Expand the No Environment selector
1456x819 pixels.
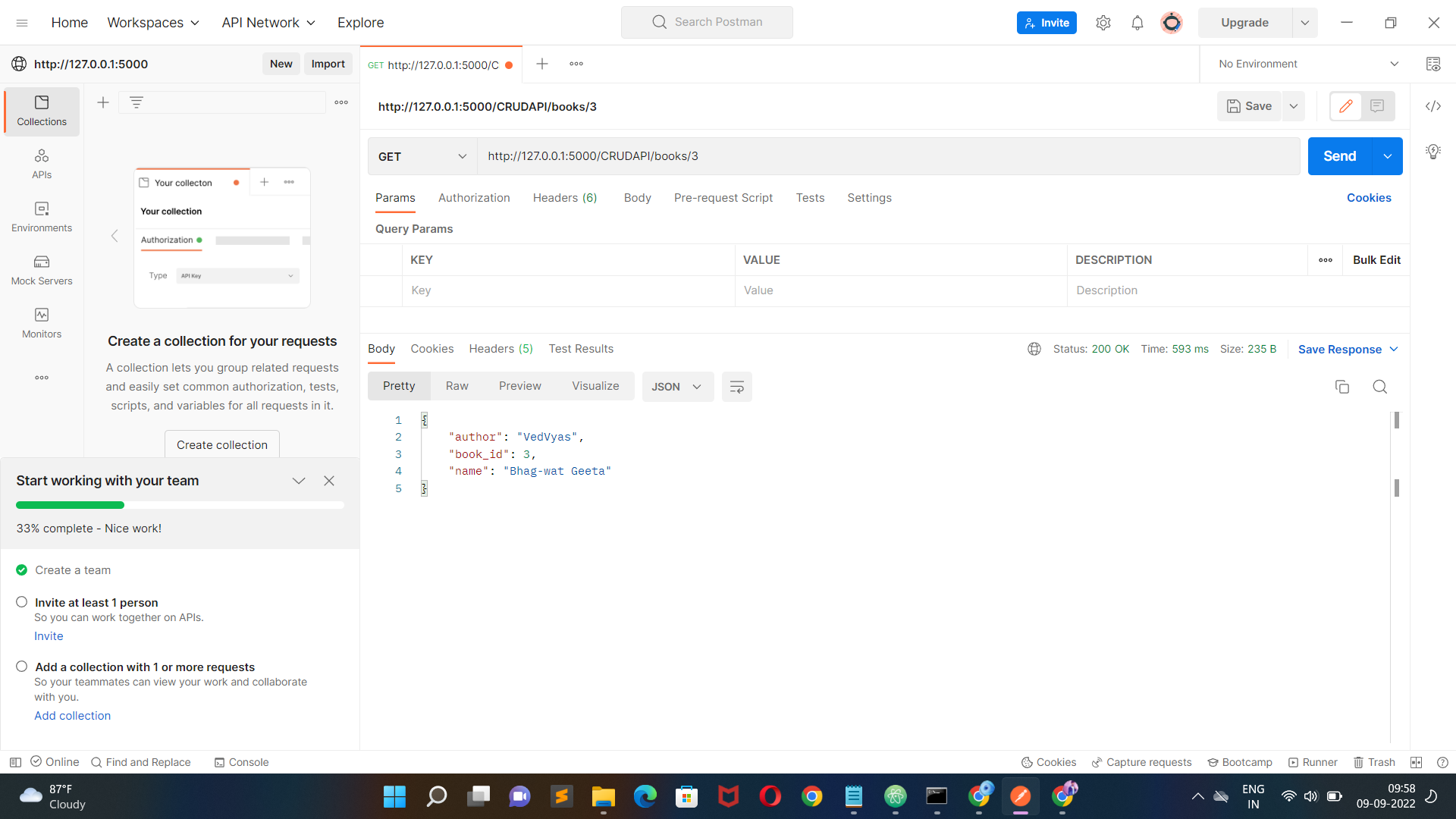1395,64
